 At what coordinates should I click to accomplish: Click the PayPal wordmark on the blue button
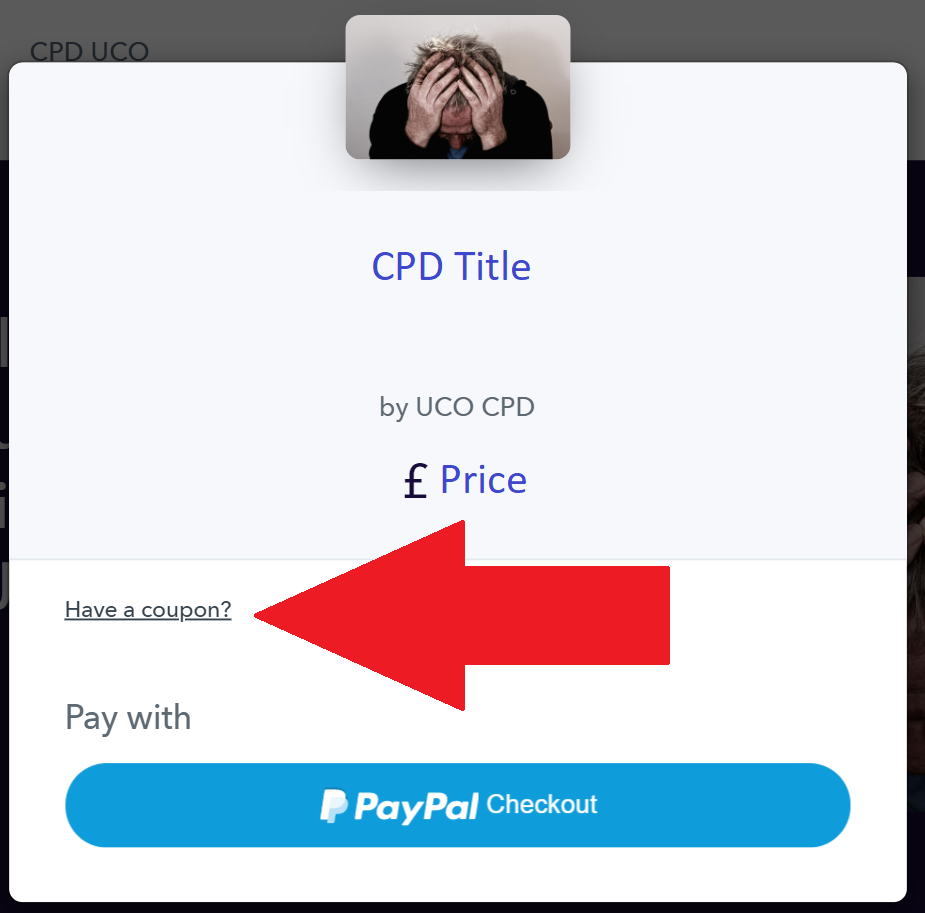416,807
